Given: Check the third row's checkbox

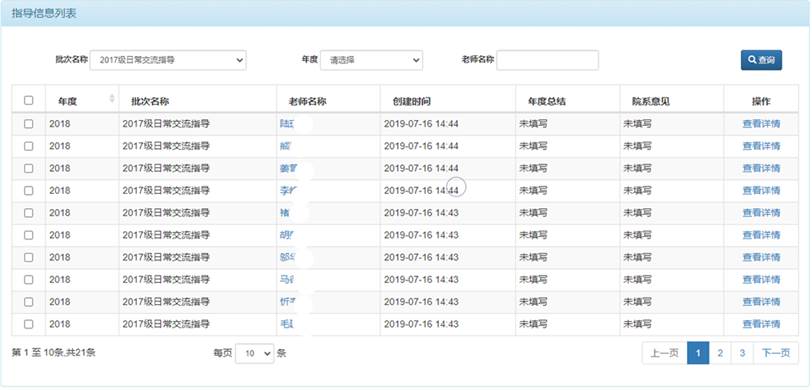Looking at the screenshot, I should [x=28, y=168].
